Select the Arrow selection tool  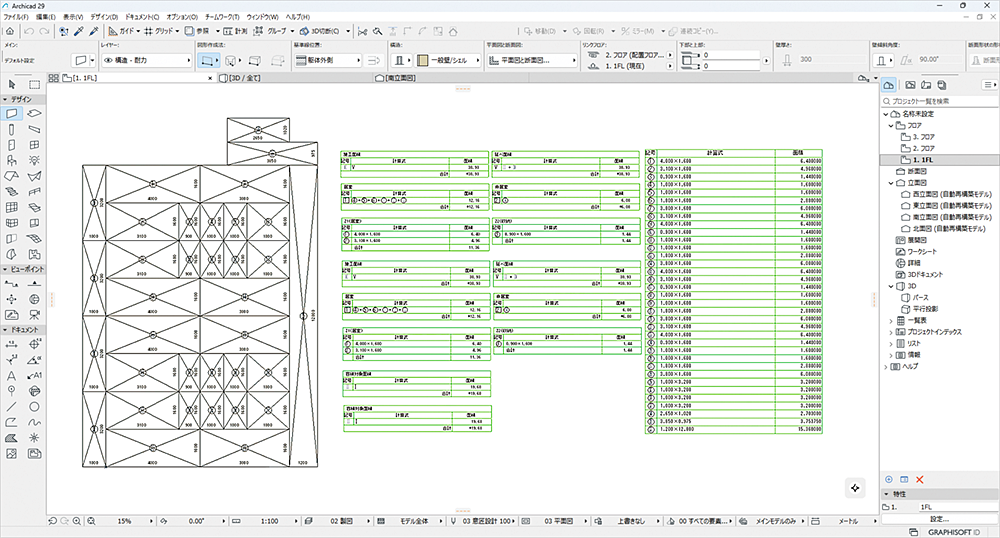click(12, 84)
